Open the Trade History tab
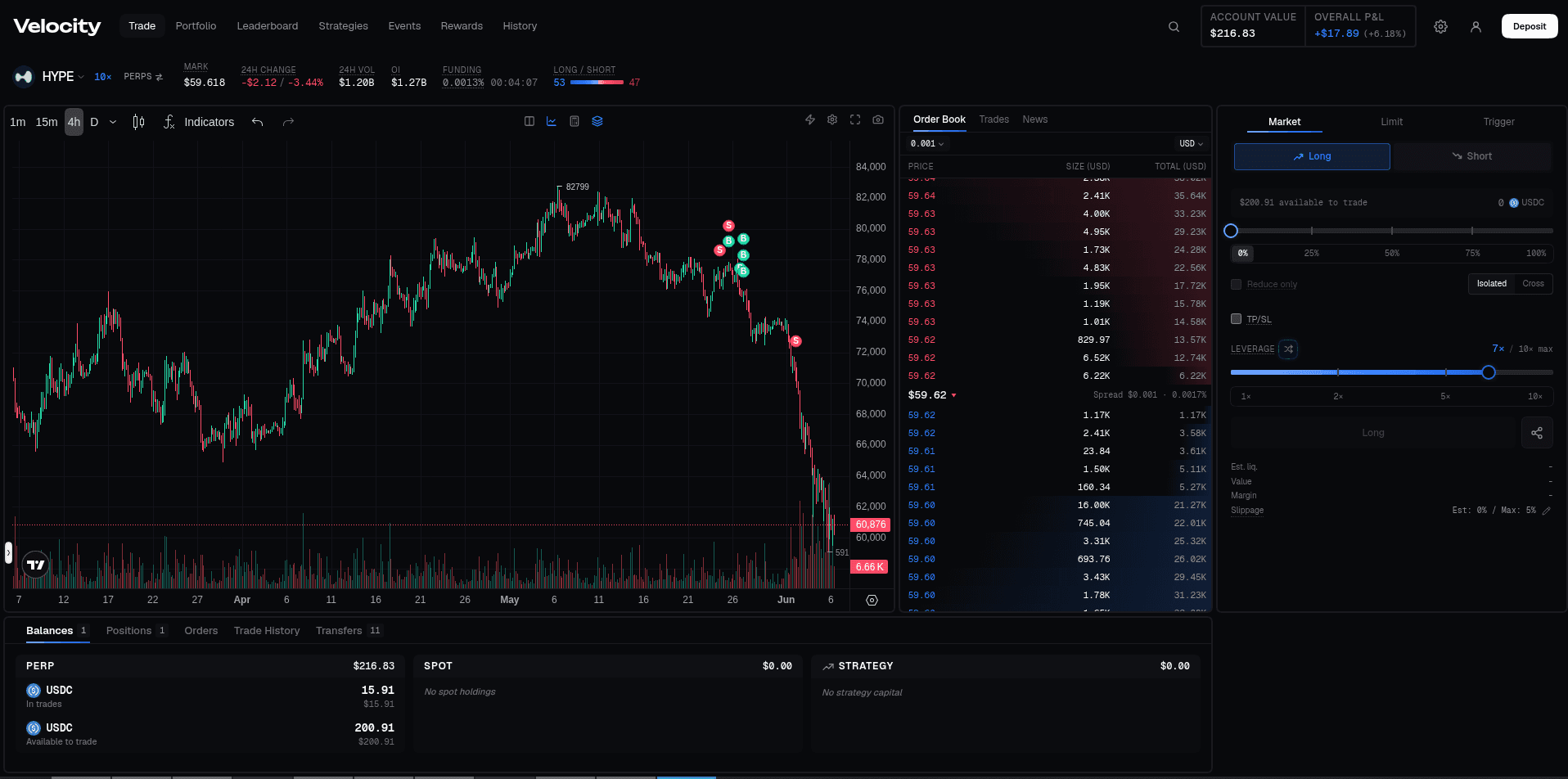 click(x=267, y=631)
